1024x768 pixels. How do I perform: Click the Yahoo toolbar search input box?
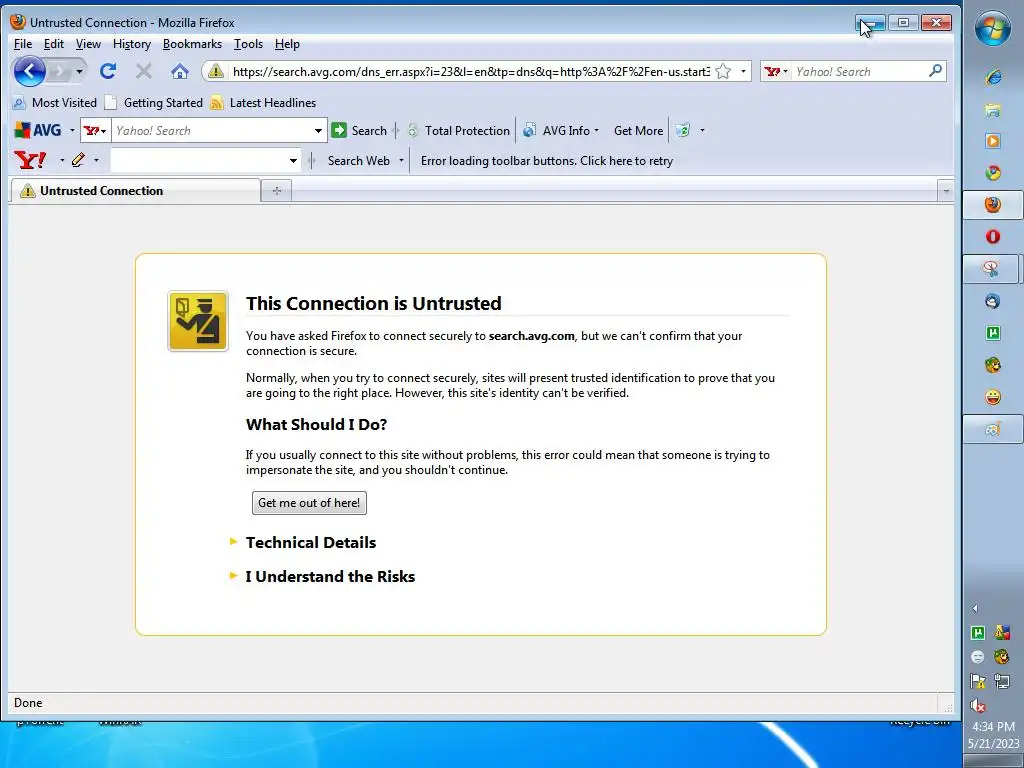tap(198, 161)
